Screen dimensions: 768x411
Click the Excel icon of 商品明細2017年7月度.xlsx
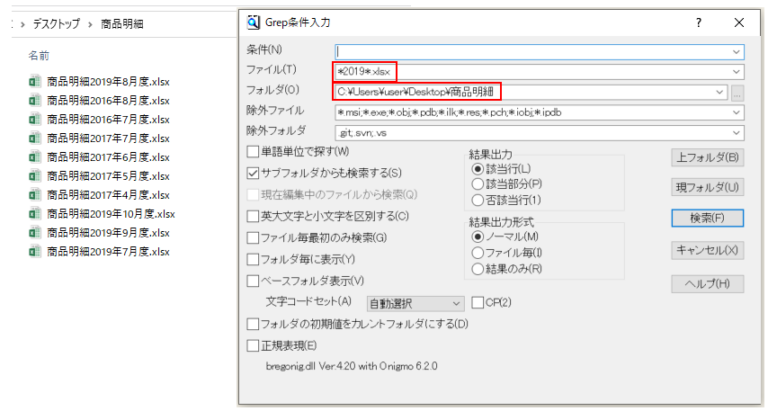pyautogui.click(x=34, y=138)
